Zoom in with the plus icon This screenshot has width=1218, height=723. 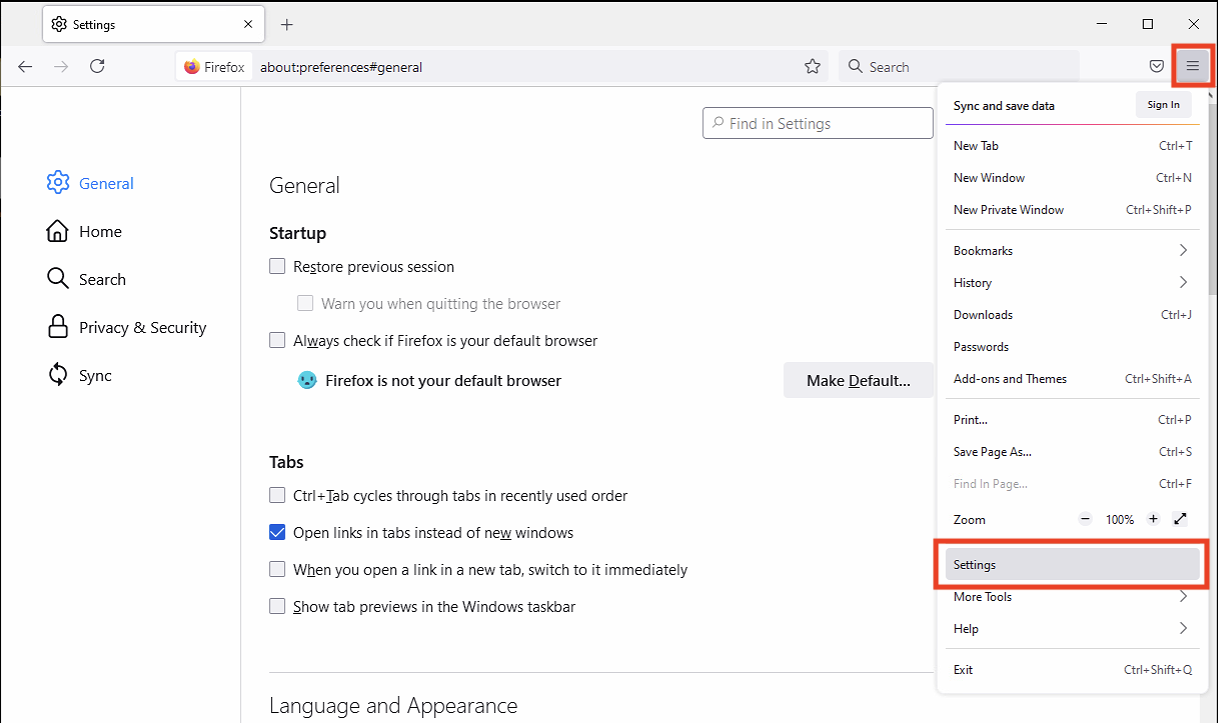1153,519
